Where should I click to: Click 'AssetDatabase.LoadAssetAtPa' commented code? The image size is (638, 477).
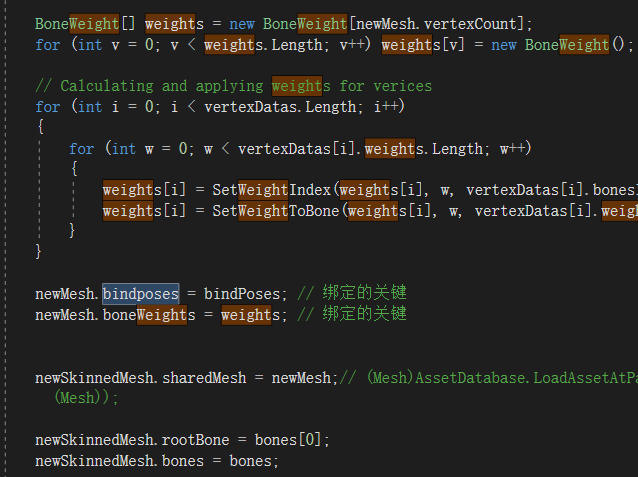(x=527, y=378)
